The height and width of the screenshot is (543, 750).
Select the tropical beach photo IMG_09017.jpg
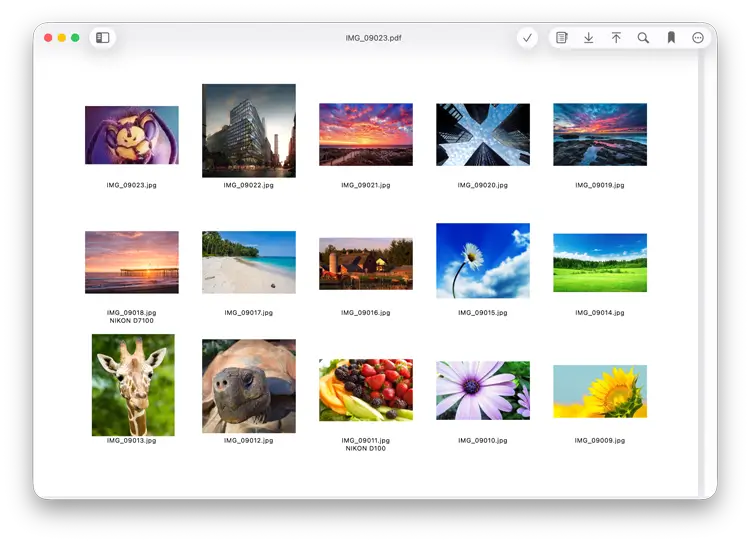[x=249, y=262]
